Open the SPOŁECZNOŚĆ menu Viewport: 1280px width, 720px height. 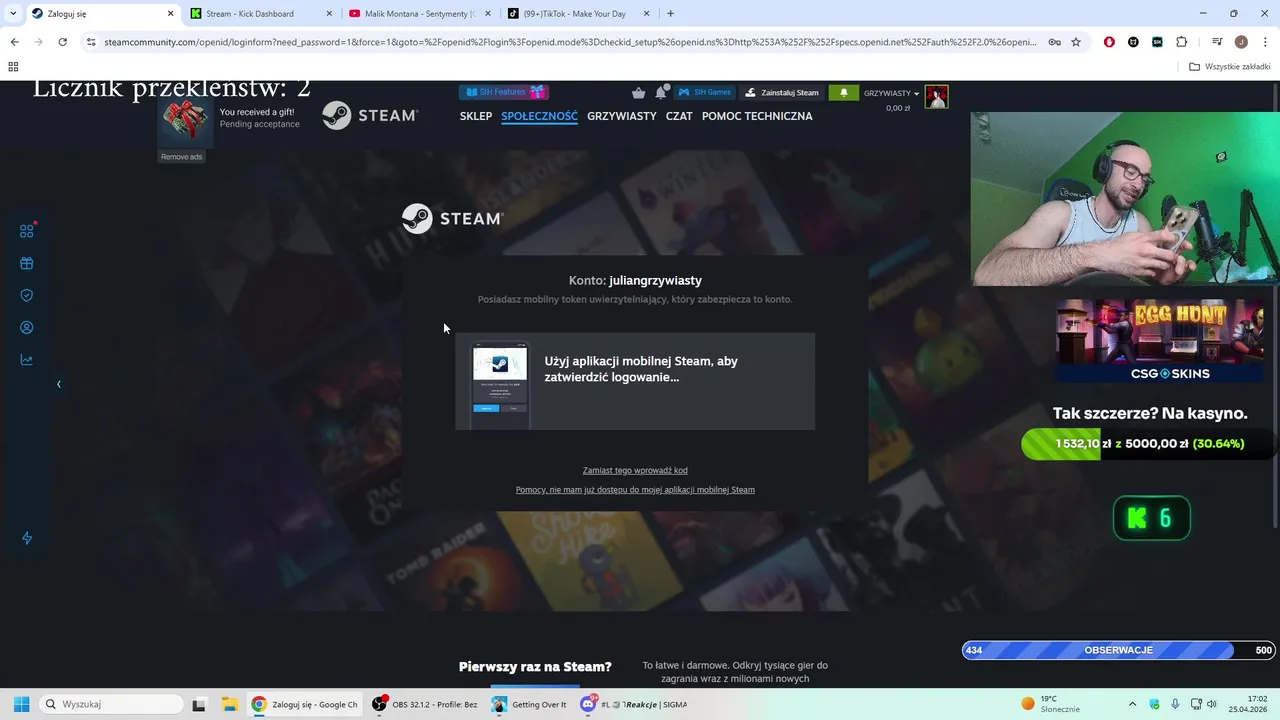pos(539,116)
